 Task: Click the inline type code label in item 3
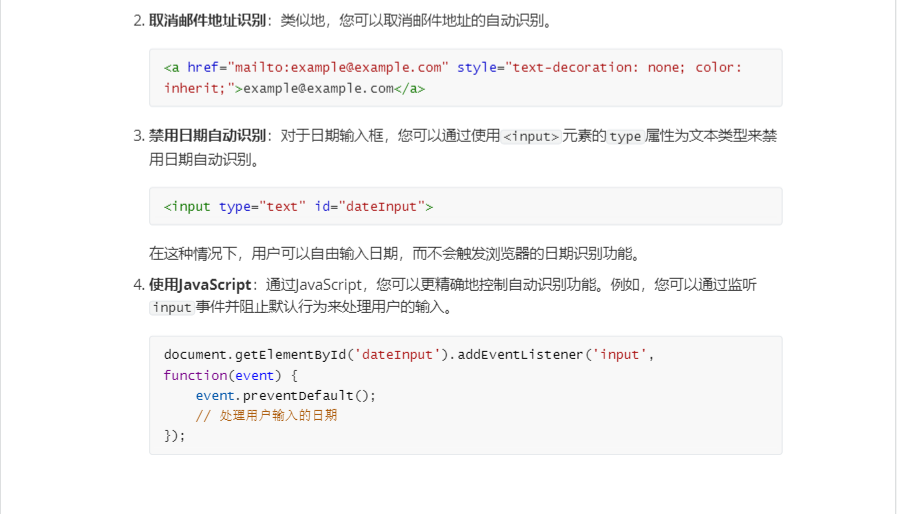tap(625, 136)
